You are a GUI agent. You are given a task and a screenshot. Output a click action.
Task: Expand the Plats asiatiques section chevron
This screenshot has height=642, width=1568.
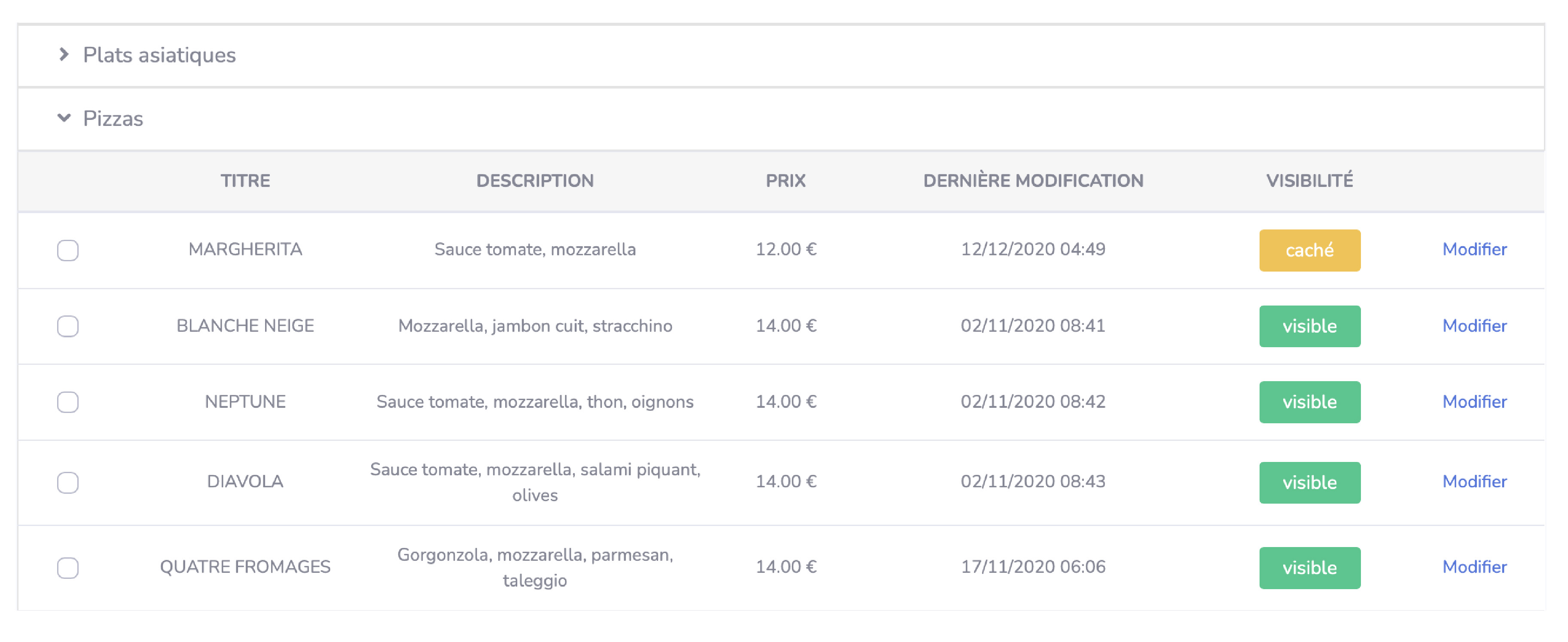point(64,55)
